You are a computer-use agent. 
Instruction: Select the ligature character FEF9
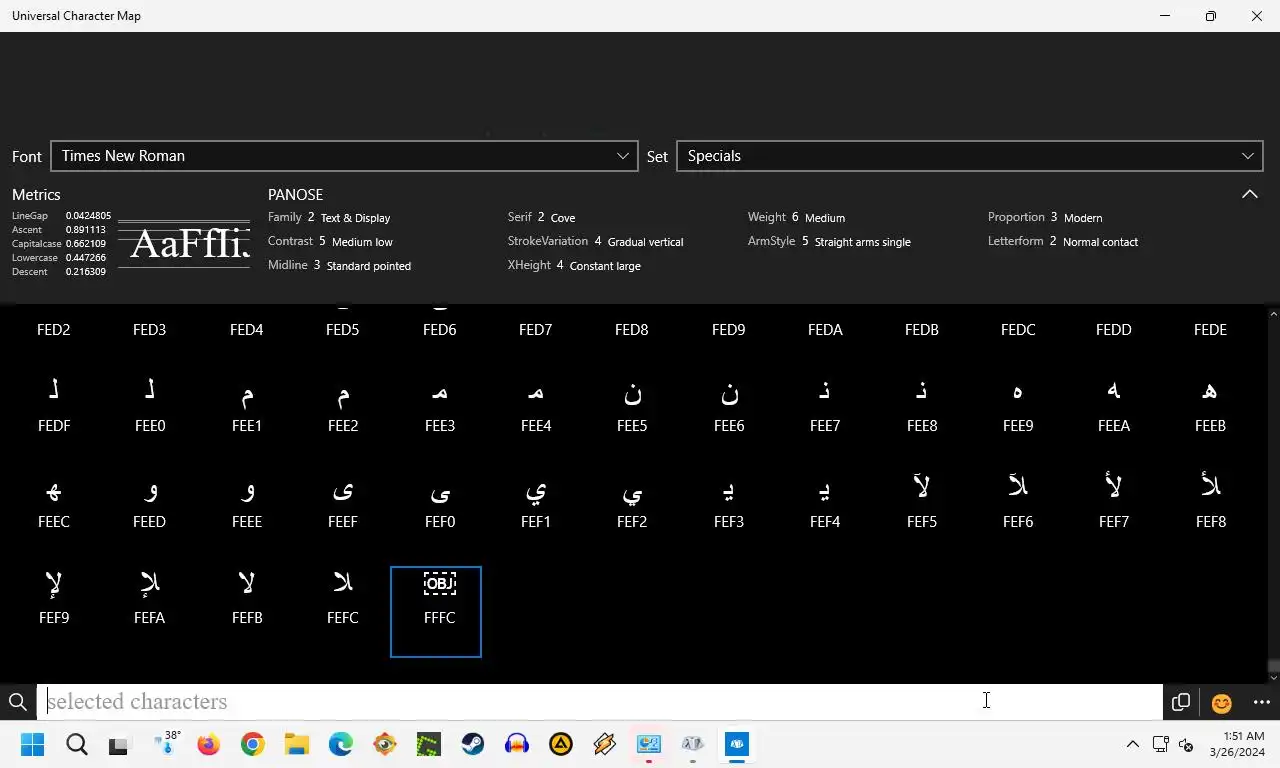click(x=54, y=600)
